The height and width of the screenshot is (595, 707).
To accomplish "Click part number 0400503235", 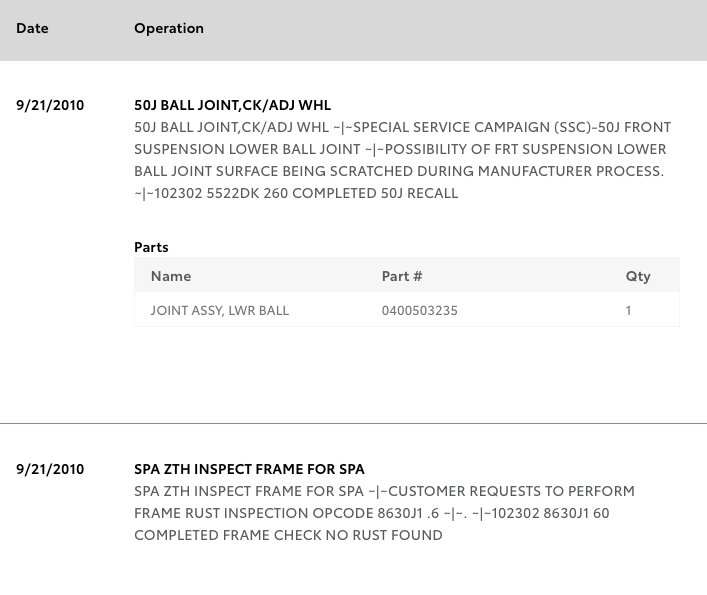I will point(419,310).
